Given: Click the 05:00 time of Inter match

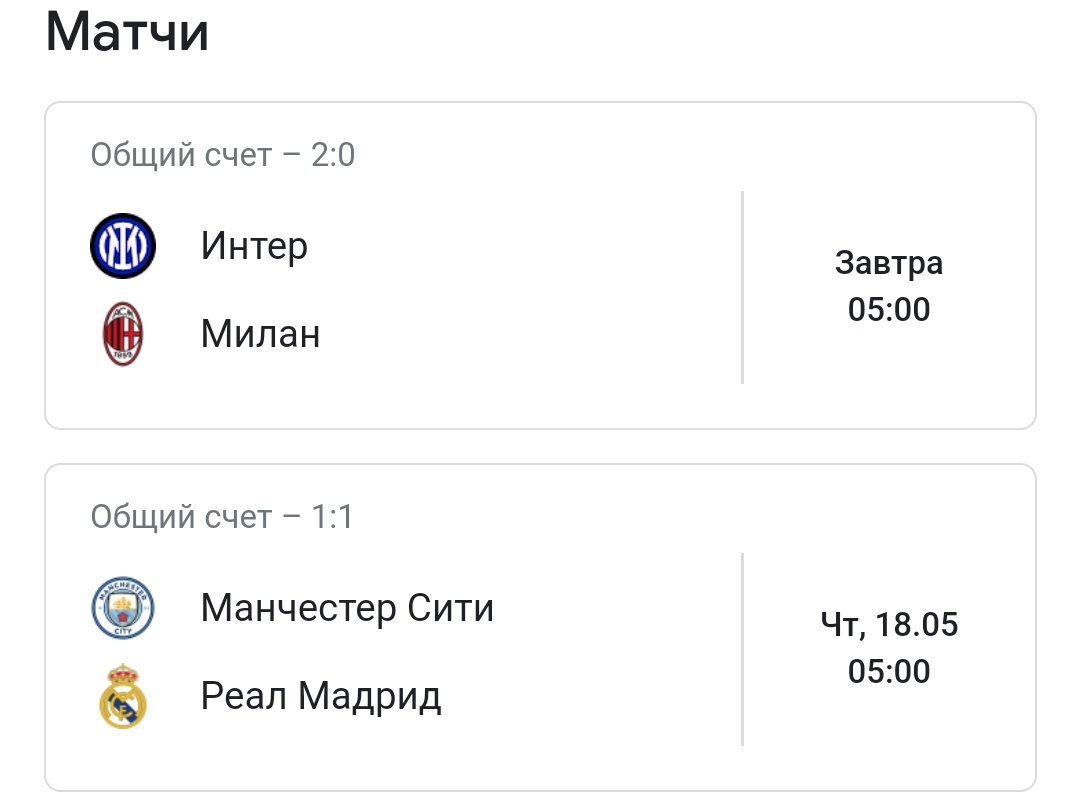Looking at the screenshot, I should pos(889,310).
